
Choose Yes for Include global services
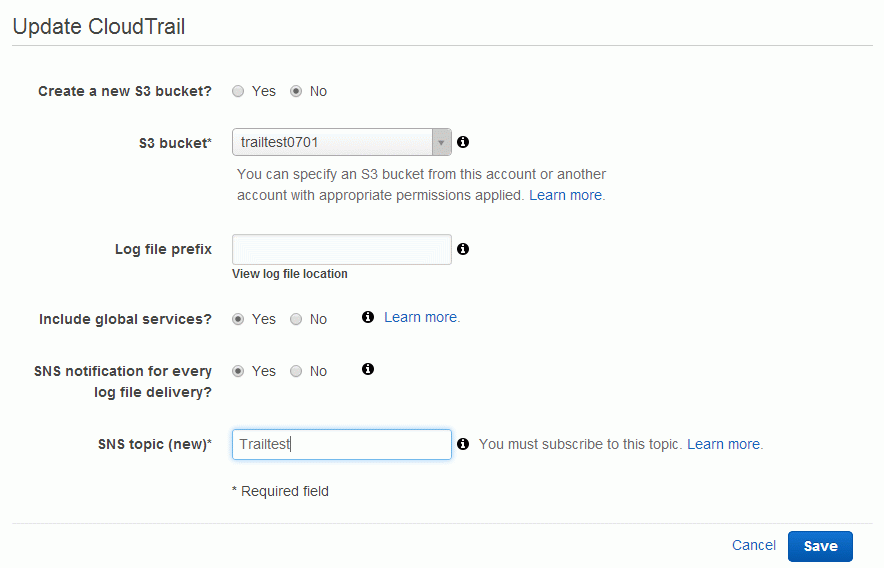(x=238, y=319)
